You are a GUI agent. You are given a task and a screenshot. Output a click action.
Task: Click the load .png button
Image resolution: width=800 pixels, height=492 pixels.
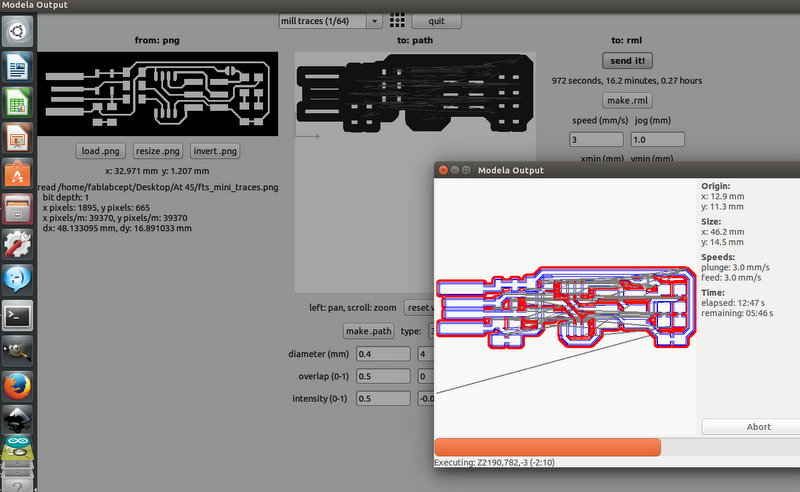[101, 151]
